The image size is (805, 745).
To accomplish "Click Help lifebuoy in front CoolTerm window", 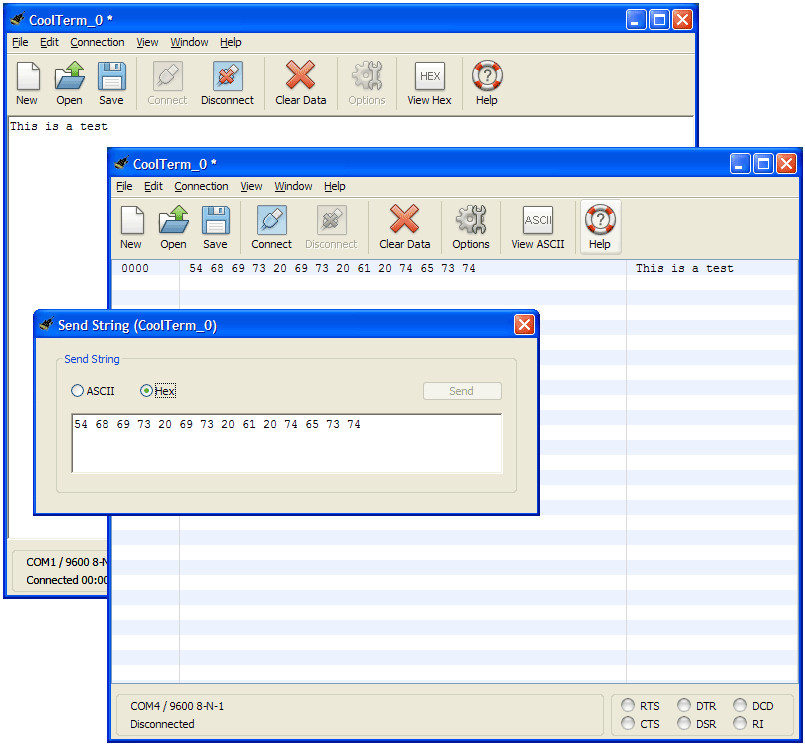I will pos(600,220).
